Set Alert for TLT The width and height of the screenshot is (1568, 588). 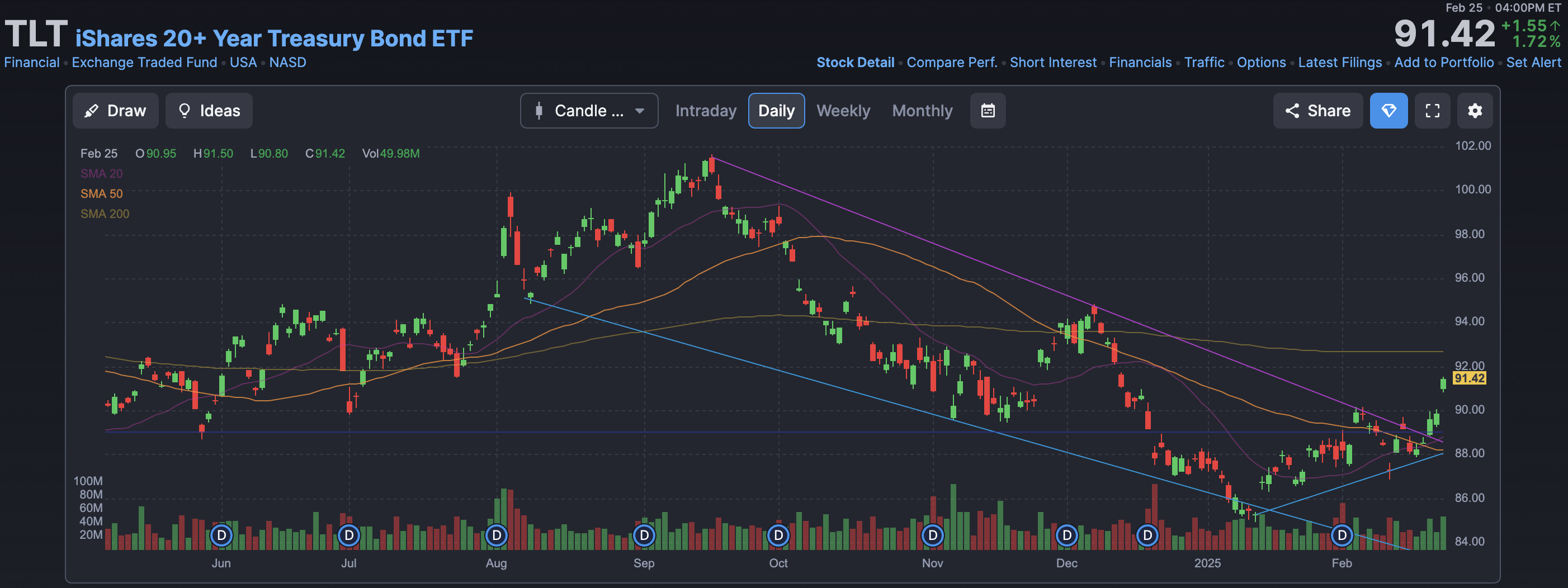pyautogui.click(x=1533, y=63)
